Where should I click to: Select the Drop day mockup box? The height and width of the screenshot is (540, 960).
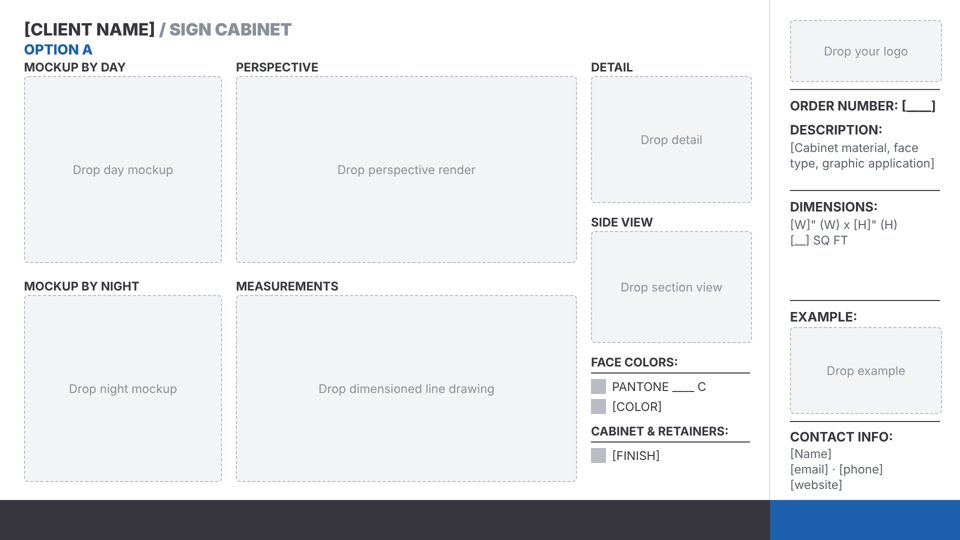click(x=123, y=170)
